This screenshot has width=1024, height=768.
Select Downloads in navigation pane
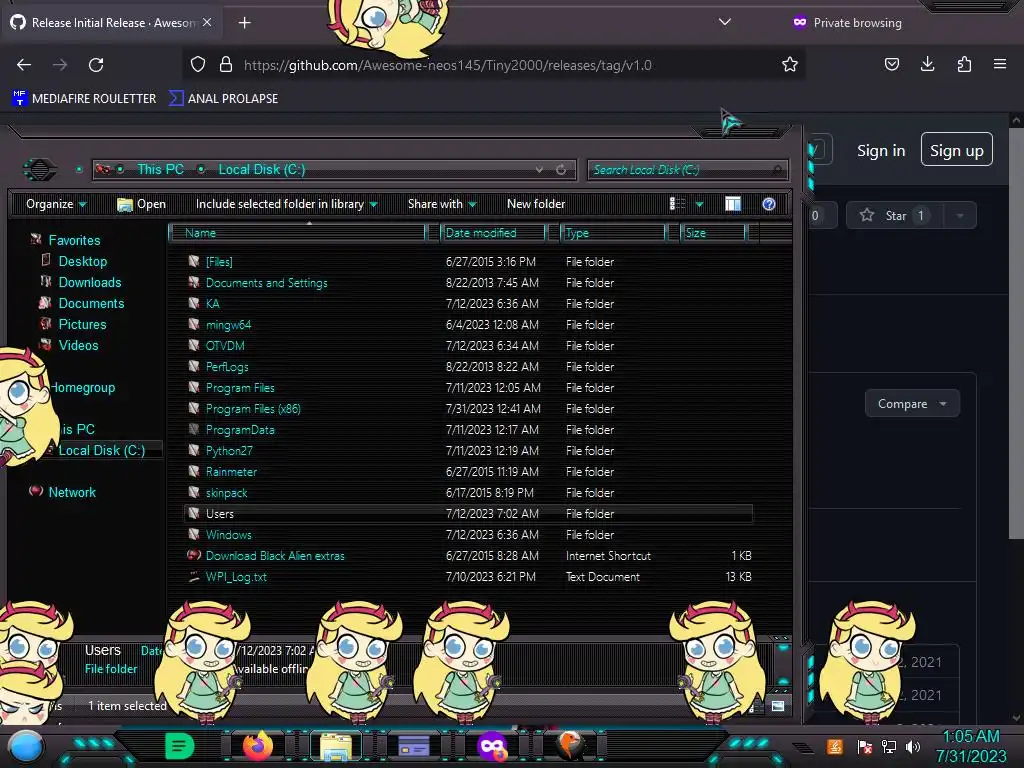pyautogui.click(x=89, y=282)
